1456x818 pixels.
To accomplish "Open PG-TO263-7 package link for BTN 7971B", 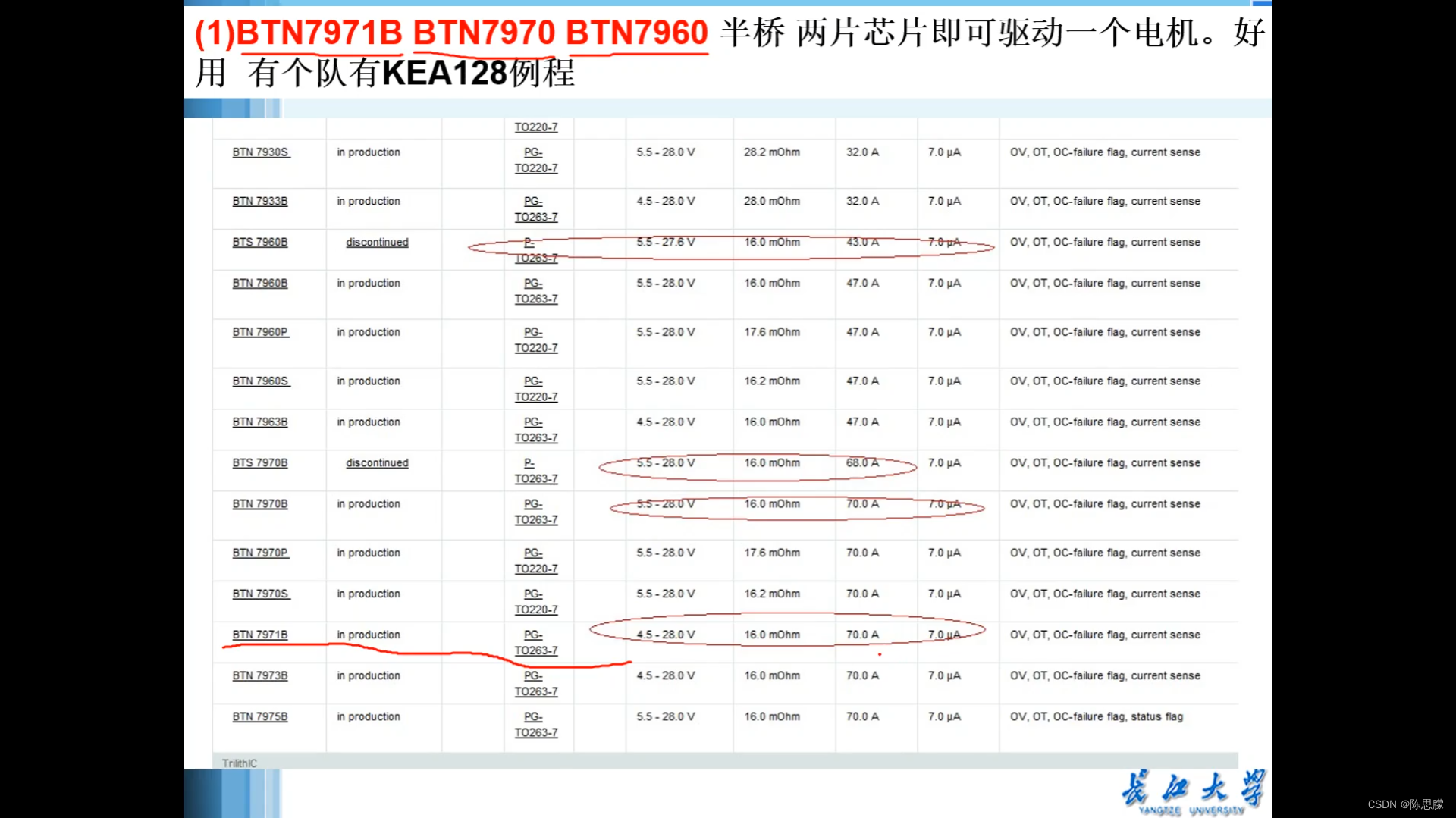I will pyautogui.click(x=536, y=643).
